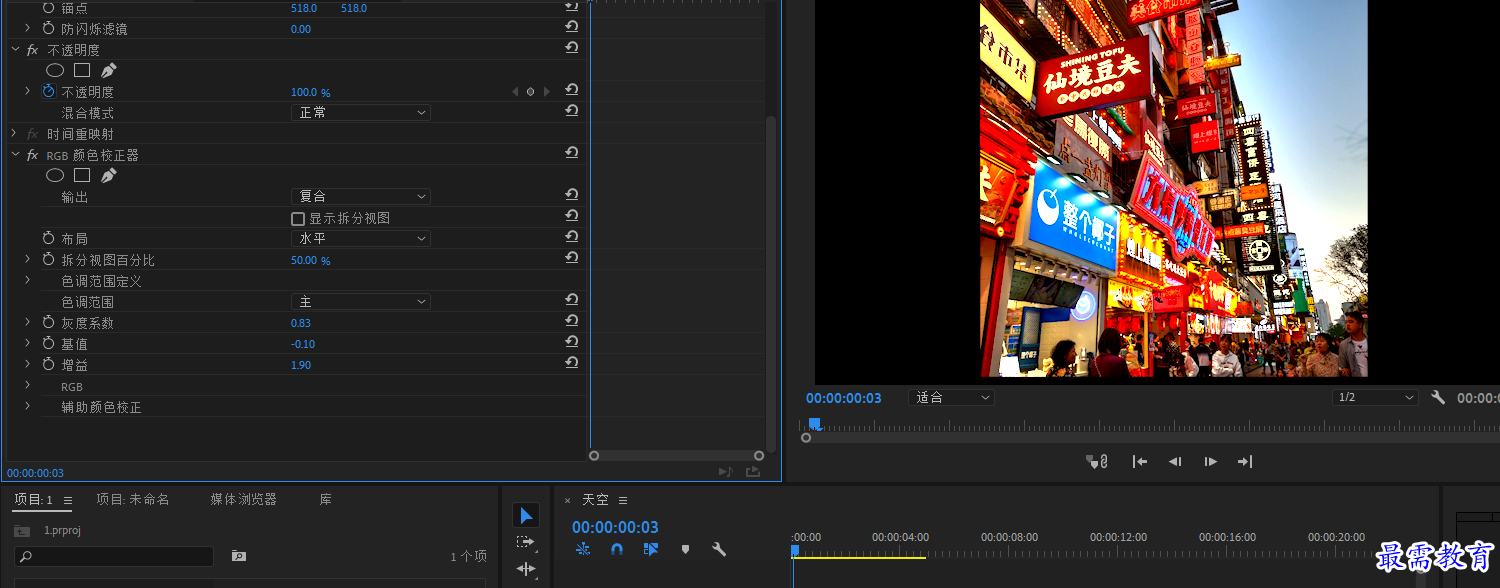This screenshot has height=588, width=1500.
Task: Expand the 色调范围定义 section
Action: (28, 280)
